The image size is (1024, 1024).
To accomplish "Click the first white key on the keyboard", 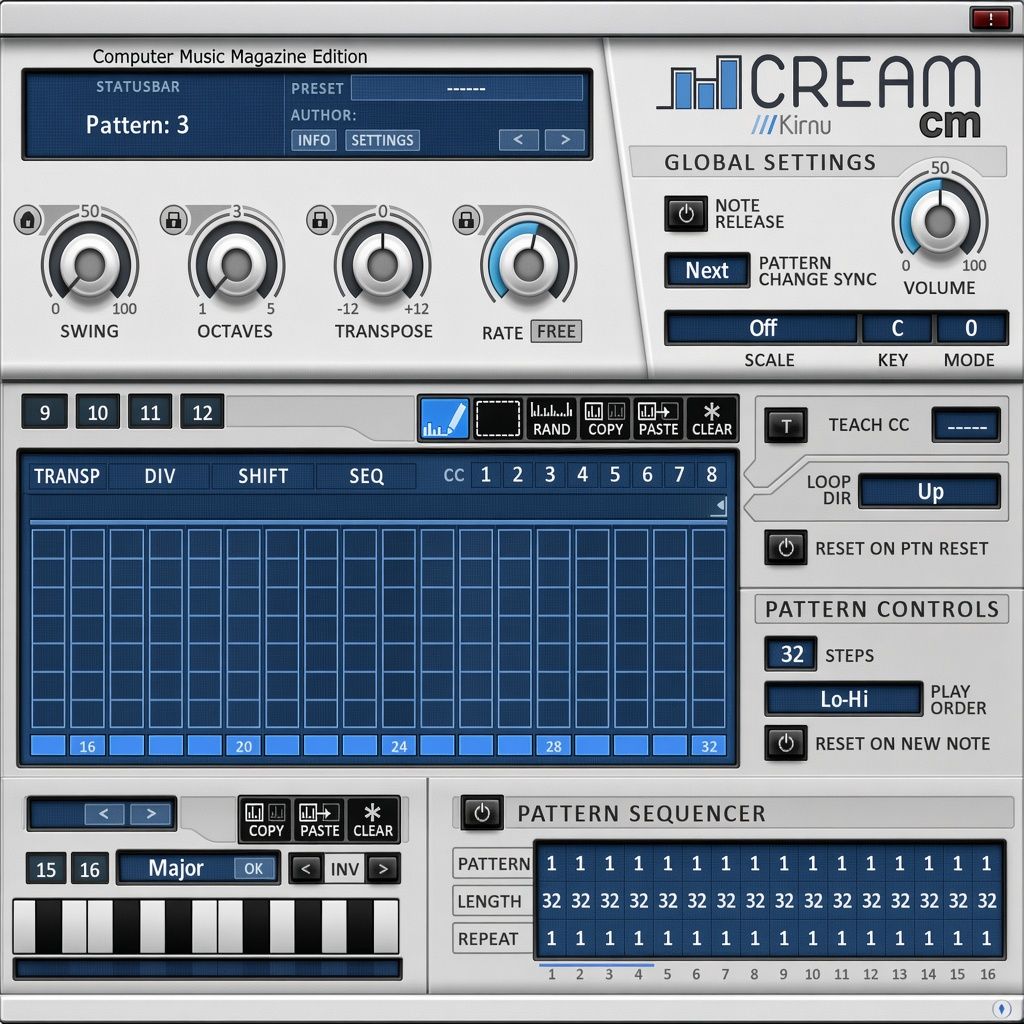I will pos(24,926).
